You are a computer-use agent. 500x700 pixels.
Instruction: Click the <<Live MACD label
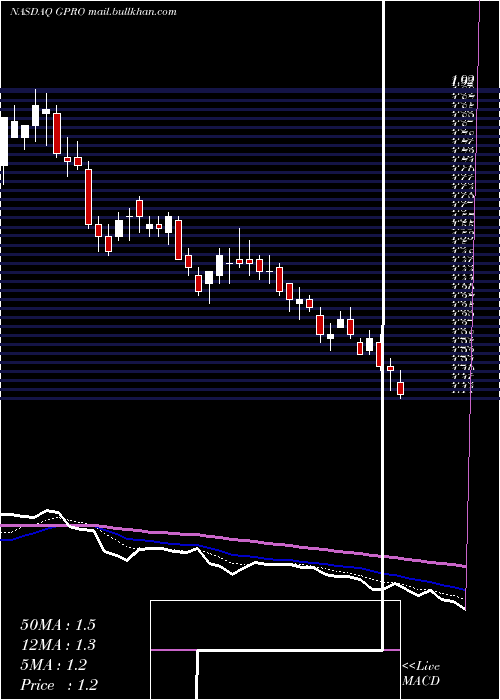[421, 674]
